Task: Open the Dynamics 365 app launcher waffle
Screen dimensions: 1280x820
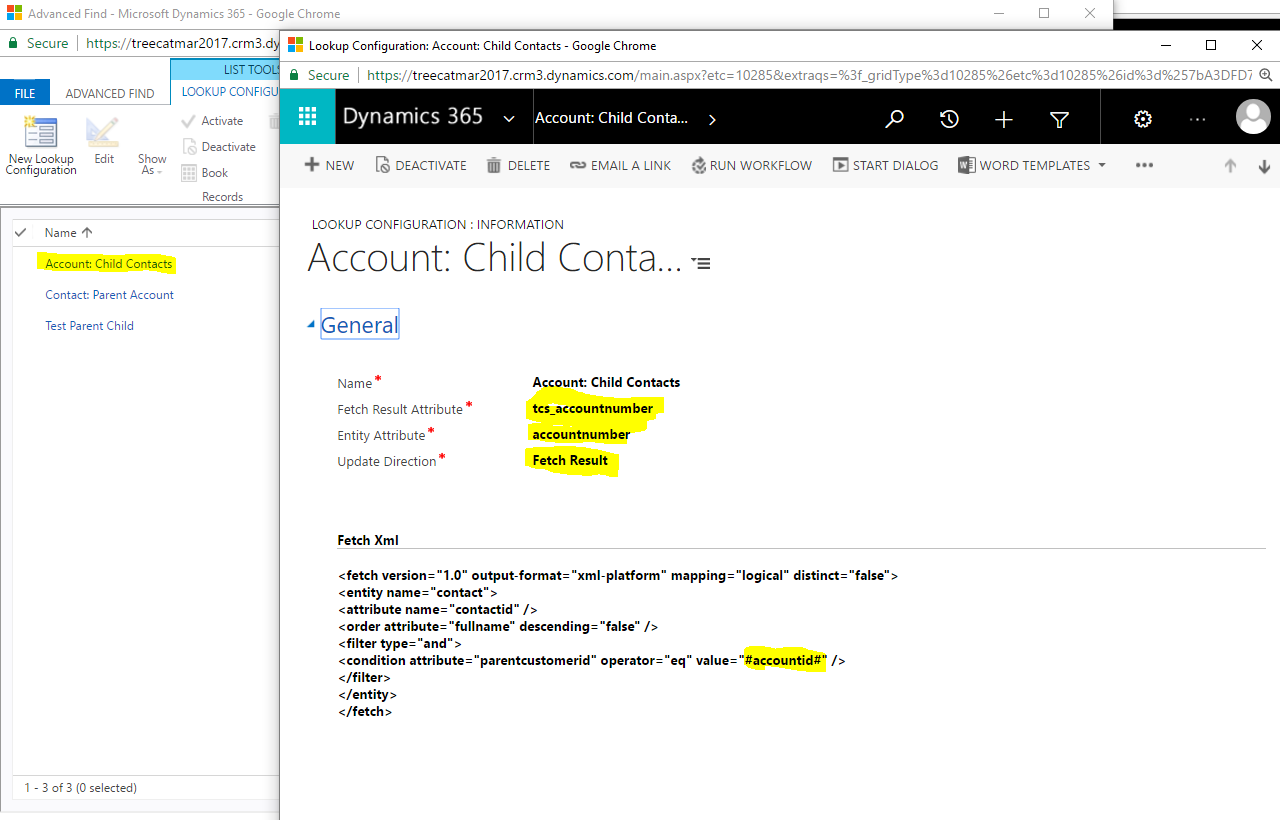Action: coord(308,117)
